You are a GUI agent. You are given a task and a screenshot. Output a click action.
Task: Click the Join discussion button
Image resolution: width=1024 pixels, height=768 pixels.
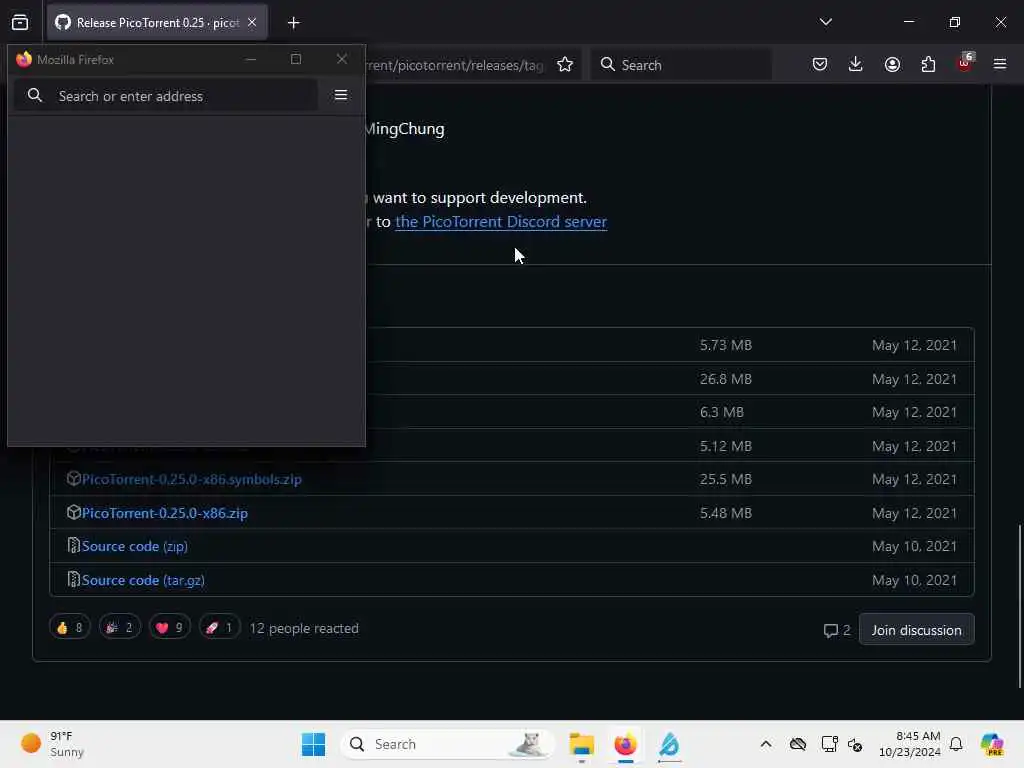click(x=916, y=630)
